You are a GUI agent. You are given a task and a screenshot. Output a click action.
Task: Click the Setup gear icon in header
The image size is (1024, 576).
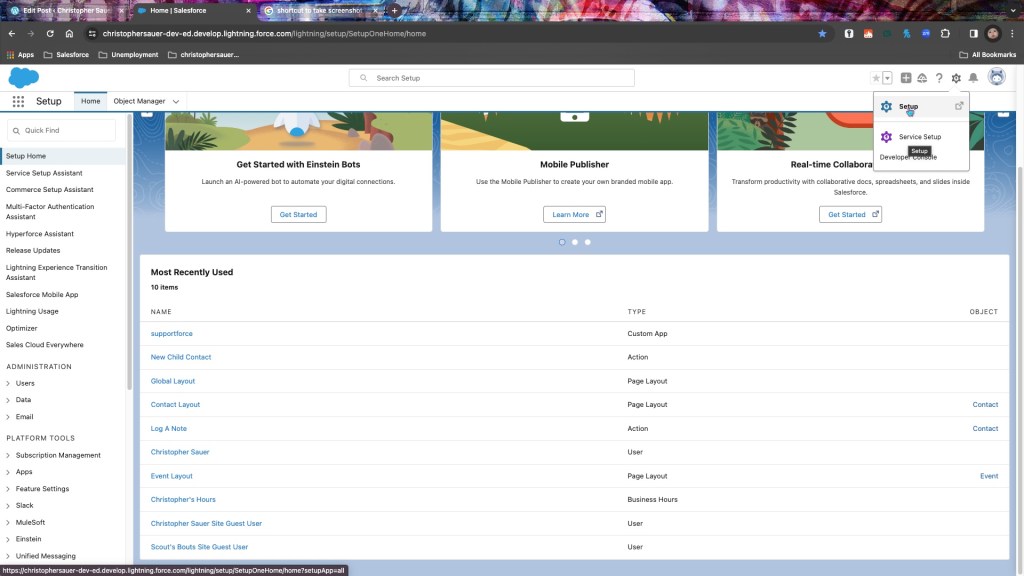(x=956, y=78)
